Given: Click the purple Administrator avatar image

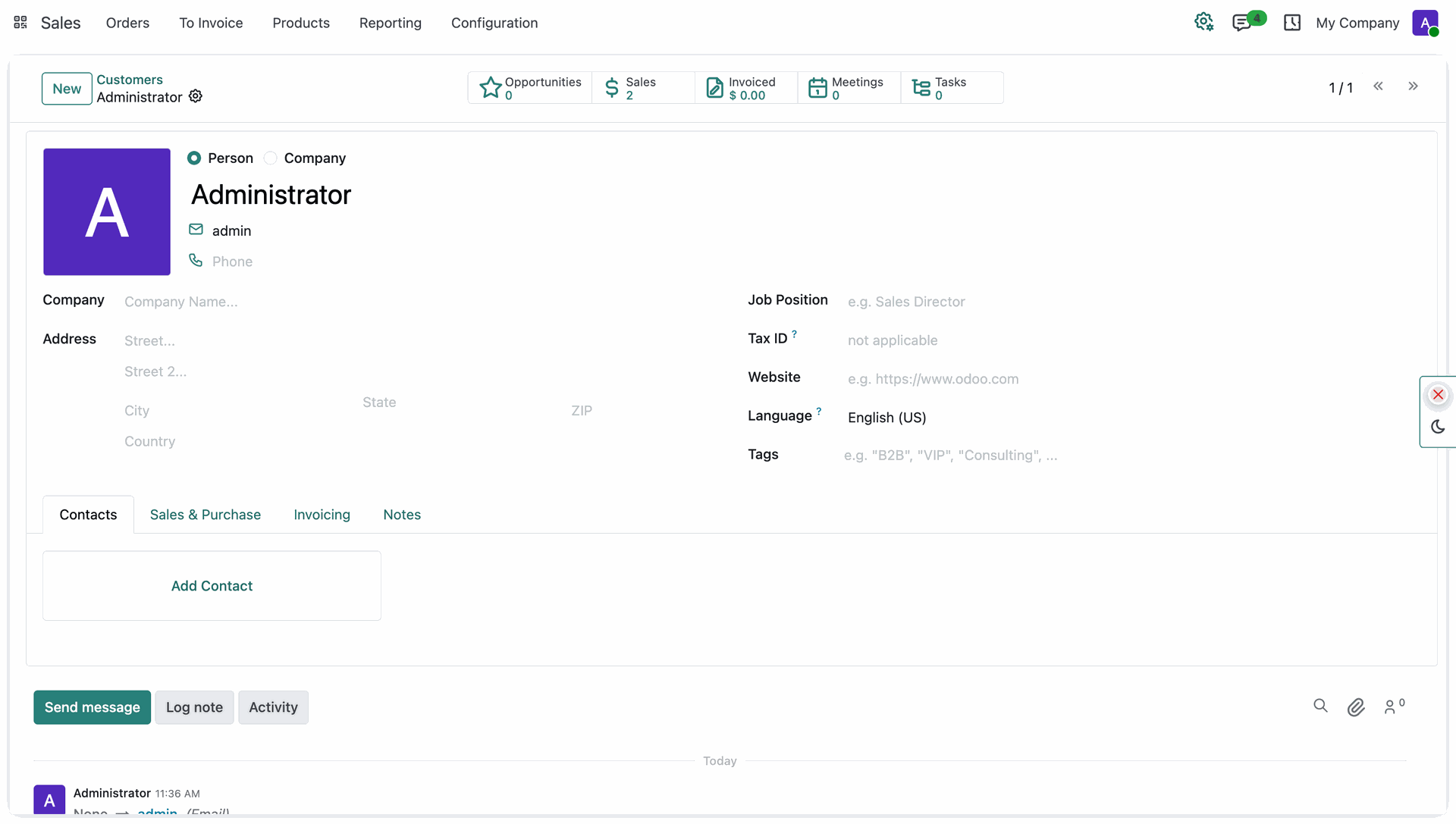Looking at the screenshot, I should click(x=107, y=211).
